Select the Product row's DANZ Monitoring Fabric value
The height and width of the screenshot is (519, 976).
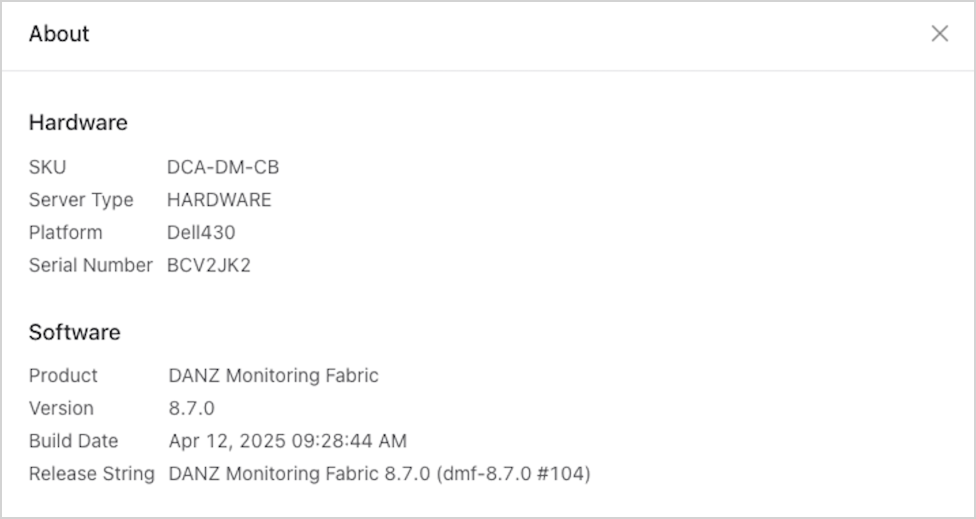273,376
